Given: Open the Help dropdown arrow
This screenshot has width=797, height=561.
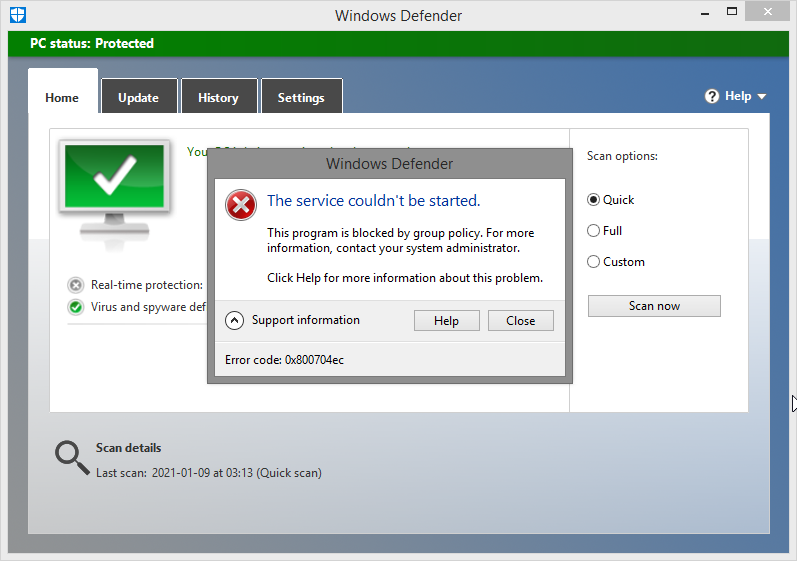Looking at the screenshot, I should pos(761,97).
